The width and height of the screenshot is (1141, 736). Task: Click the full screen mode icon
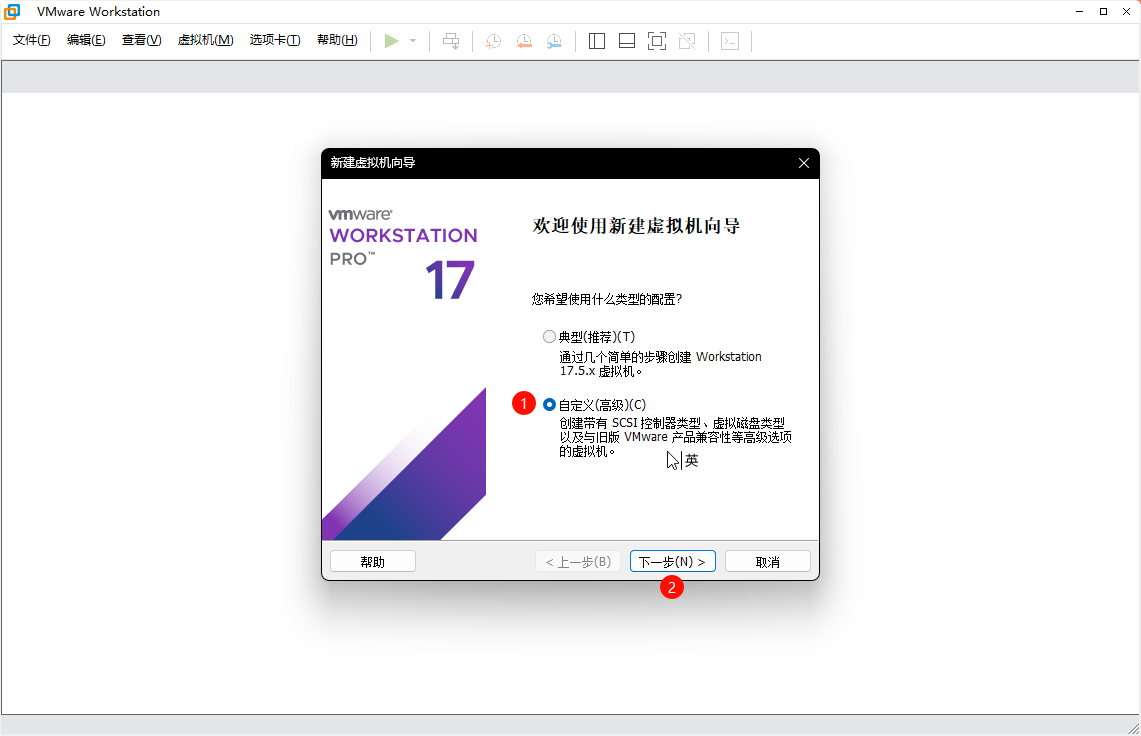(656, 41)
